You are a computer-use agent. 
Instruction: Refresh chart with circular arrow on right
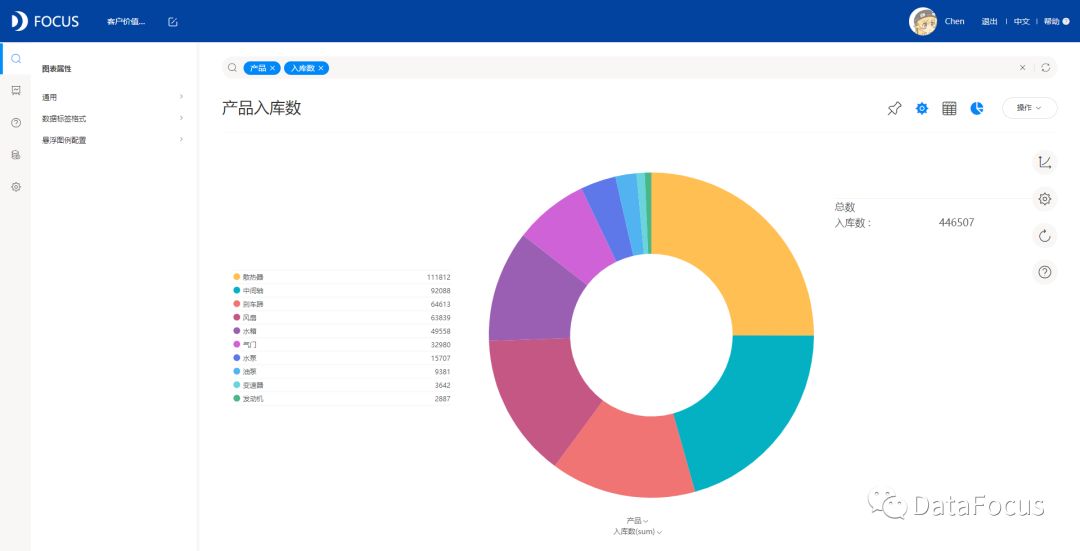[1045, 236]
